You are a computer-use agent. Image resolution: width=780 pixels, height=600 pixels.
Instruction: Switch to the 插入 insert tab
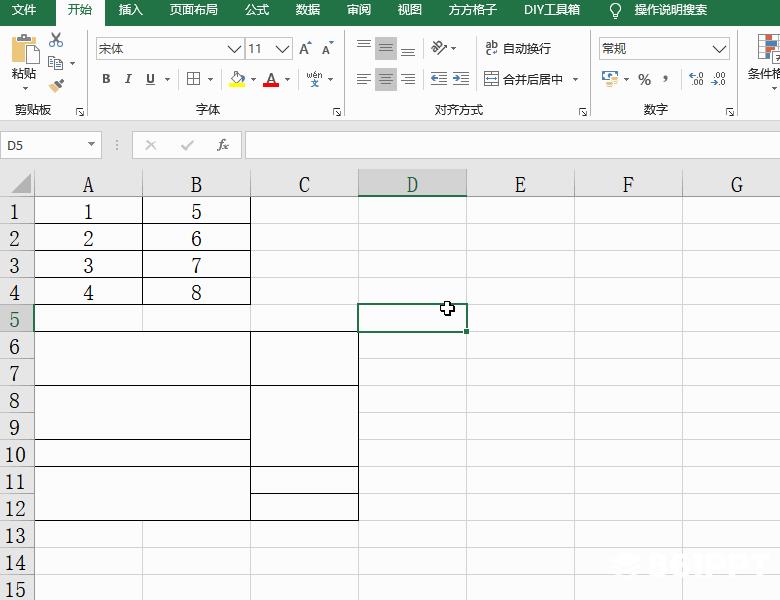coord(131,10)
